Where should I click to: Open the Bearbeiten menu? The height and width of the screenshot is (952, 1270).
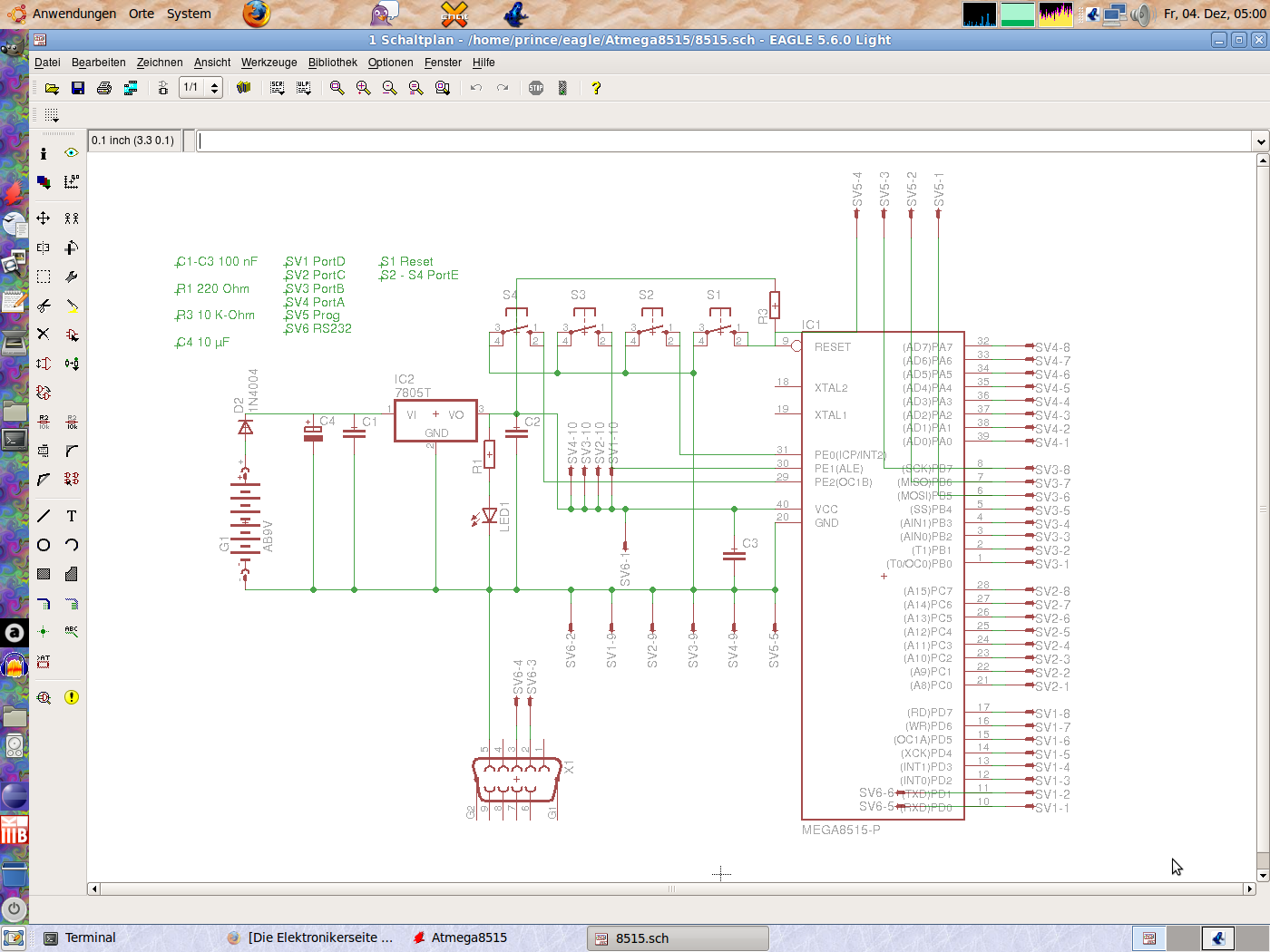[x=99, y=63]
